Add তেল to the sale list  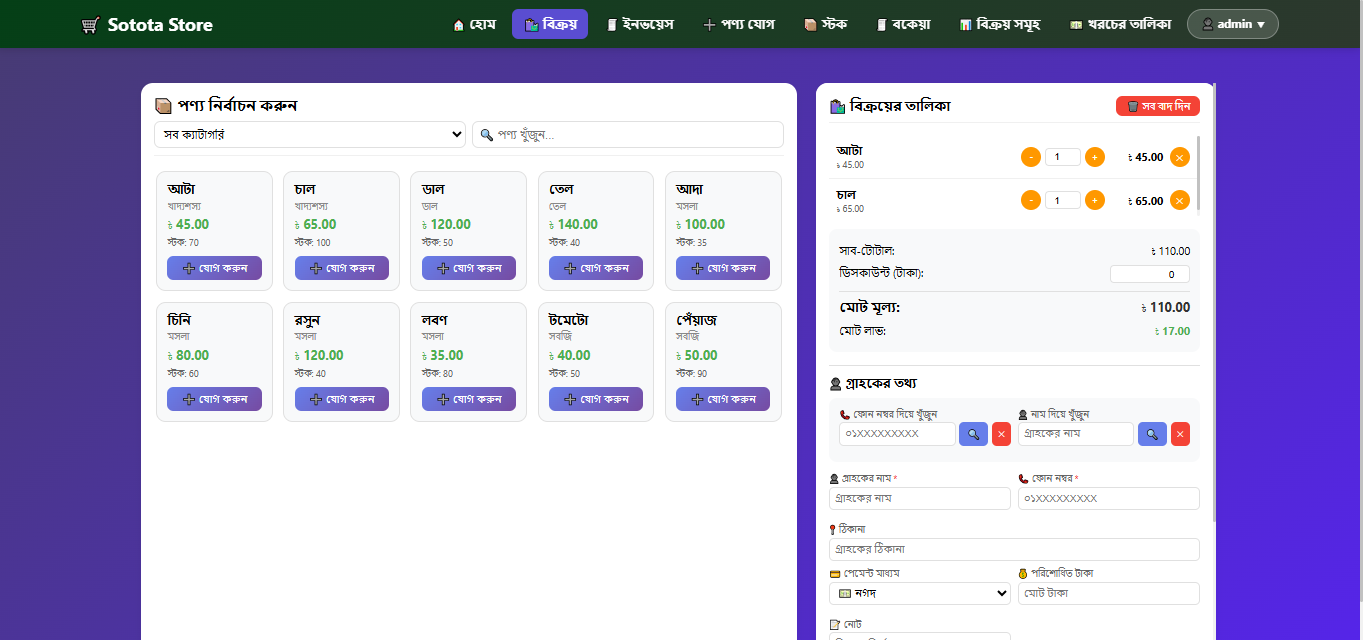pyautogui.click(x=596, y=268)
